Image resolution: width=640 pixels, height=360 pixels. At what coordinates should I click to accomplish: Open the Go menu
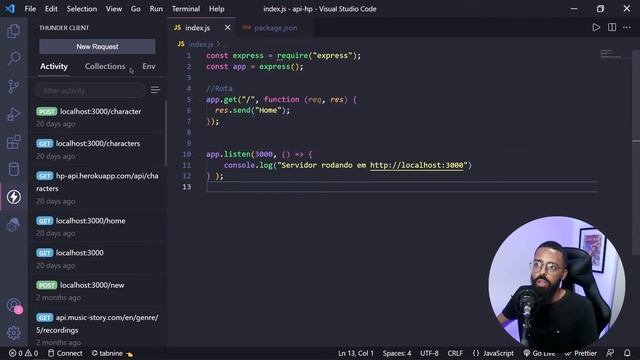coord(136,9)
